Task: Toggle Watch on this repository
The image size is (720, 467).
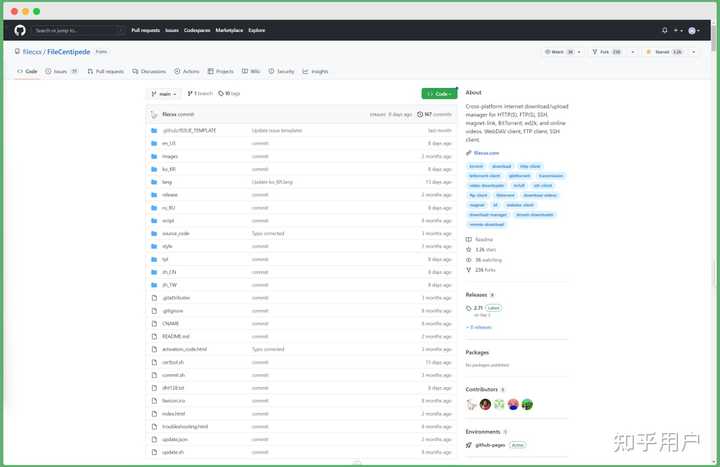Action: tap(560, 52)
